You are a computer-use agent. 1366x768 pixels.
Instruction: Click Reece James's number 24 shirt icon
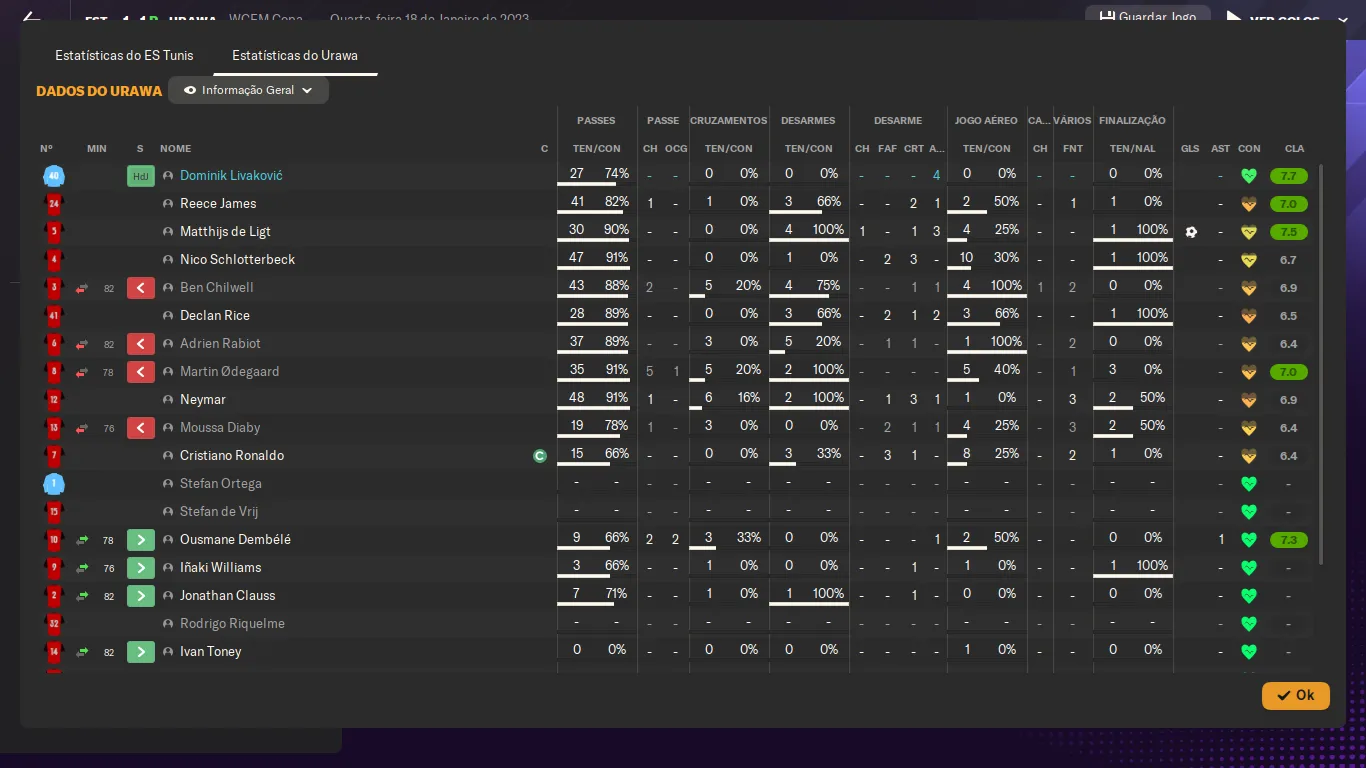[x=54, y=204]
